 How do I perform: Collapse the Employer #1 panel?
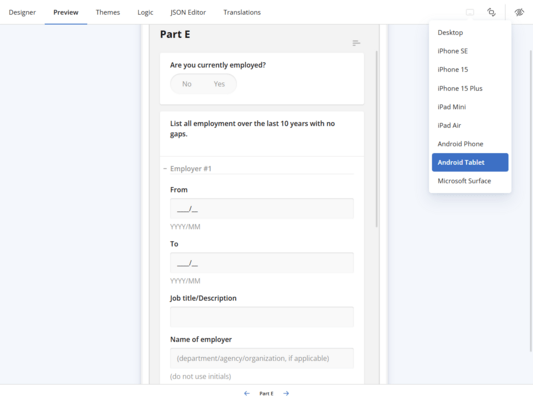(x=165, y=169)
